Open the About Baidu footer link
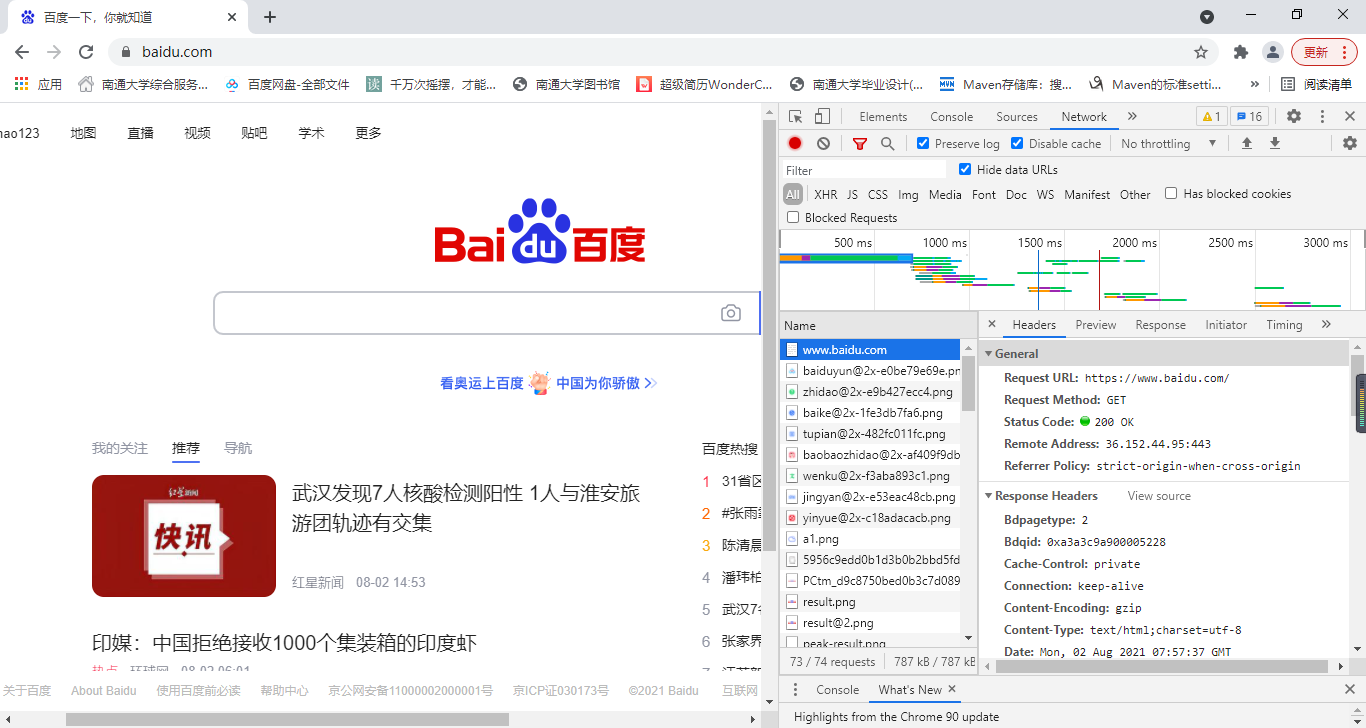 coord(104,690)
